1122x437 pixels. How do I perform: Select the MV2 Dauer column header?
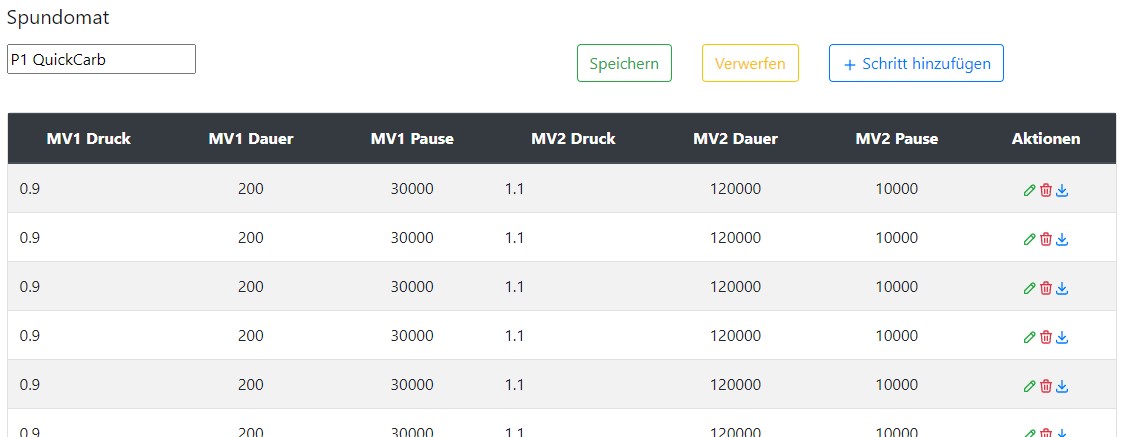point(735,139)
